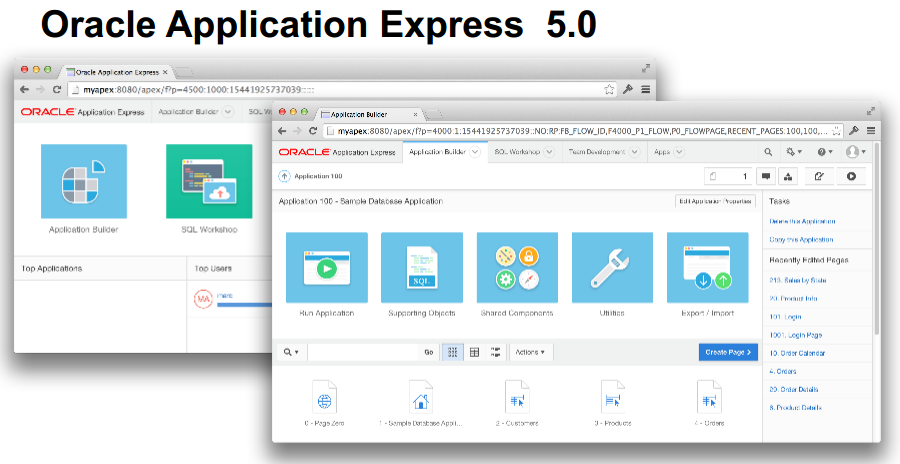
Task: Expand the Team Development menu arrow
Action: click(x=634, y=152)
